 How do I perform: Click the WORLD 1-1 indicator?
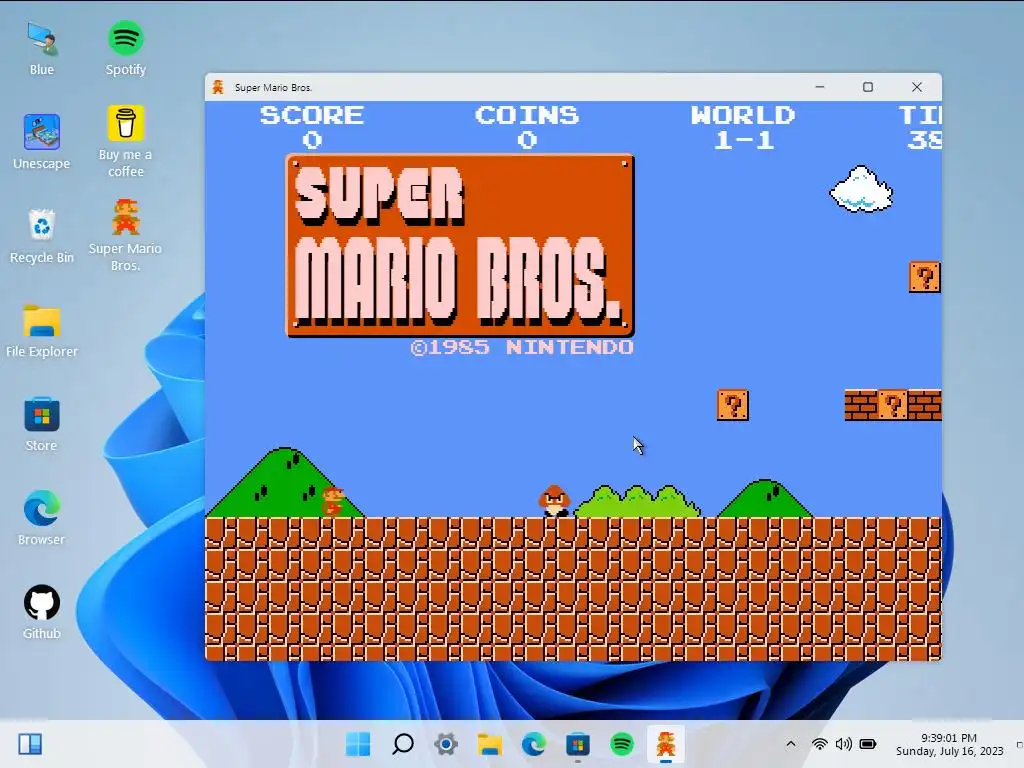tap(743, 127)
